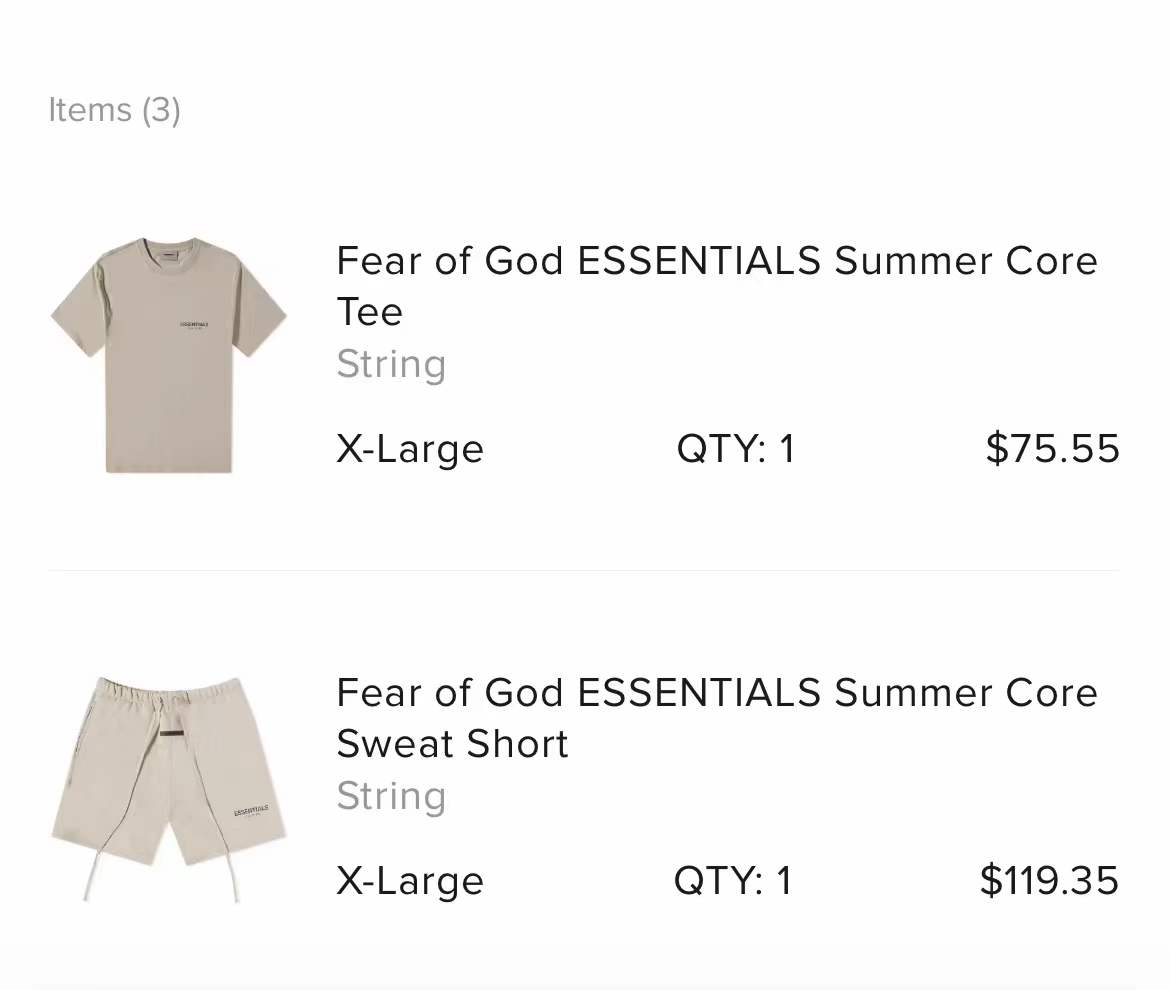Click the divider line between the two items

click(x=584, y=571)
